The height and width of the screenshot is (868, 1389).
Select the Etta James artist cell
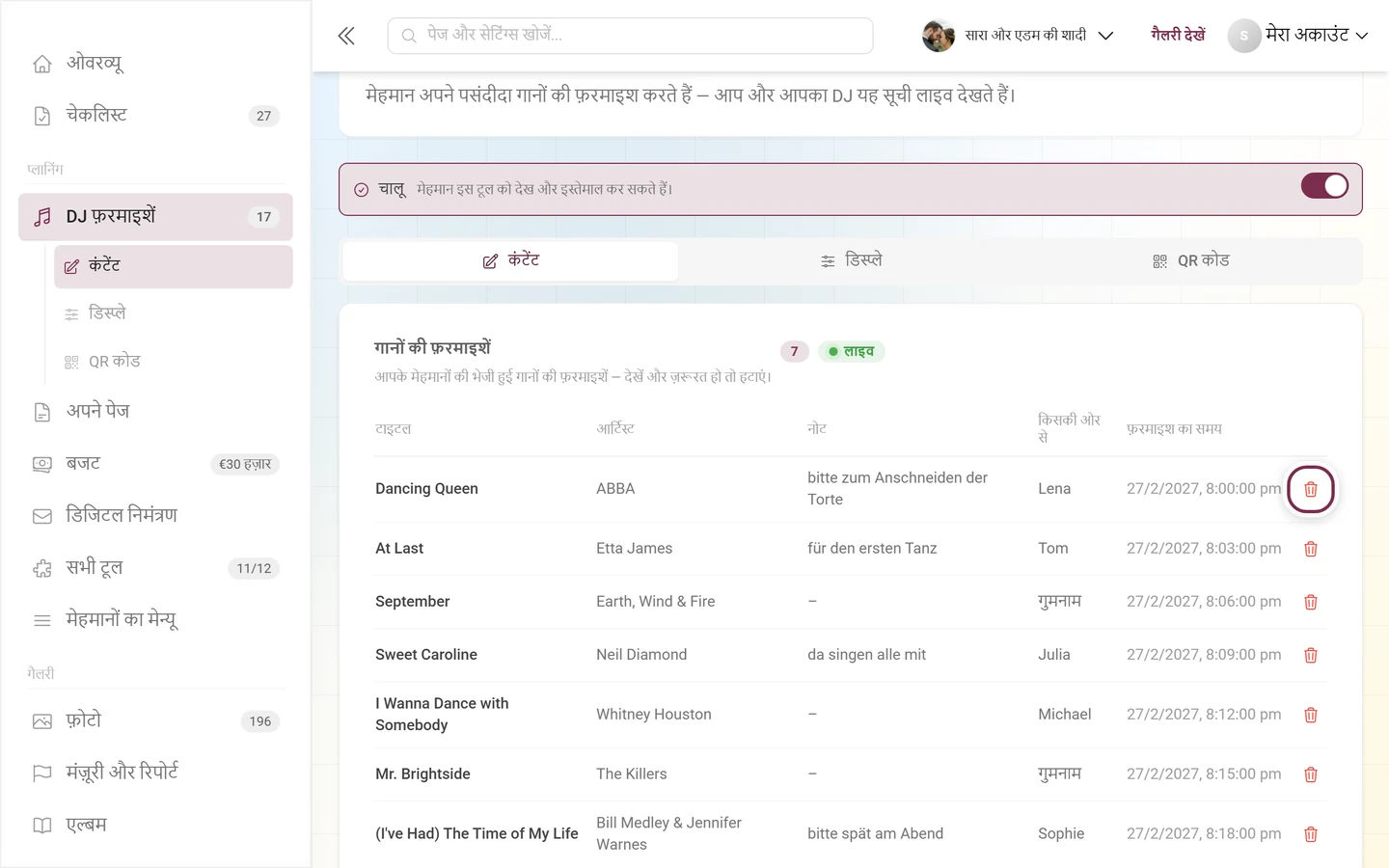(634, 549)
